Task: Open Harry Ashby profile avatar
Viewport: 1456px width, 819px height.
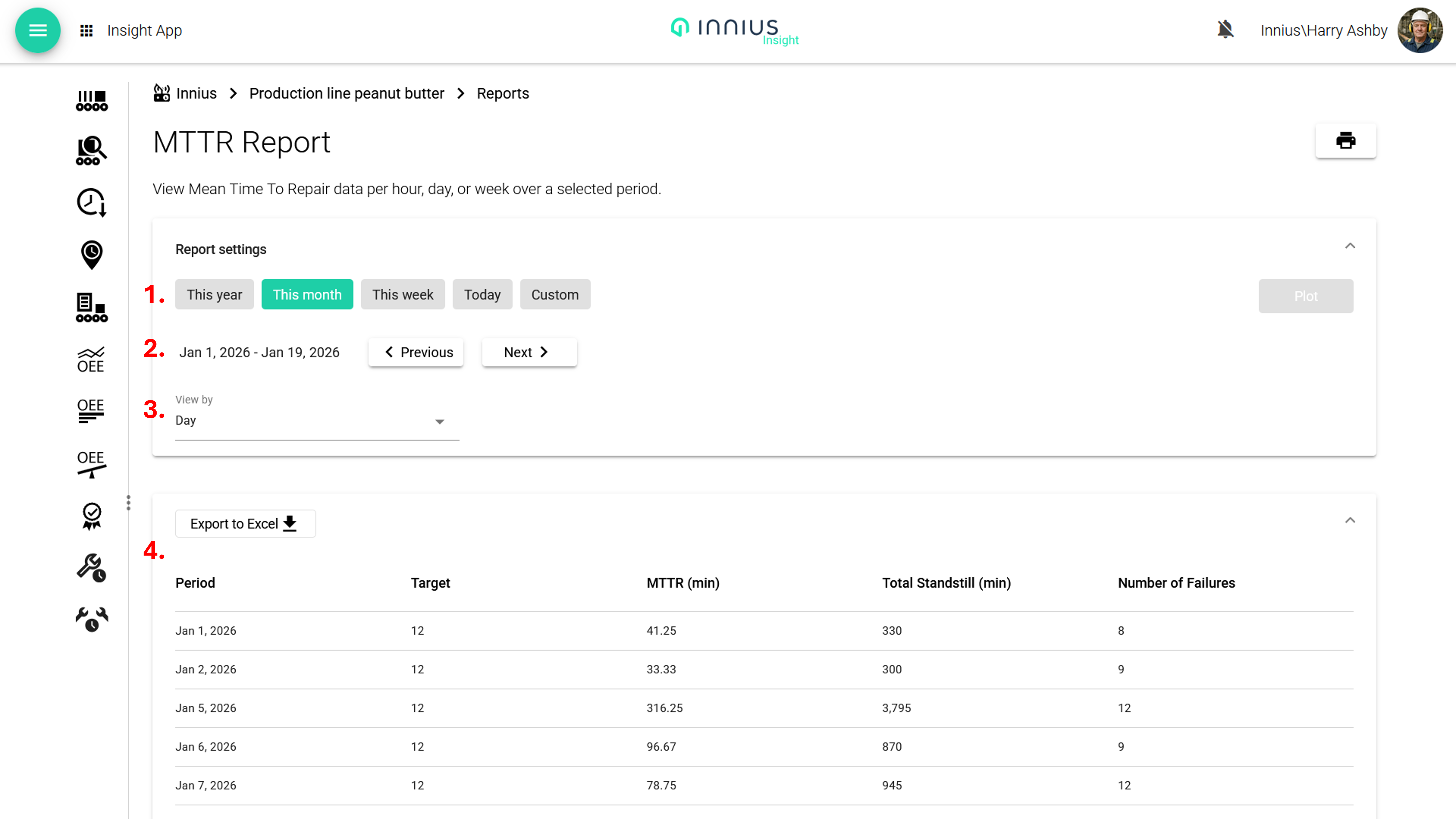Action: pos(1420,30)
